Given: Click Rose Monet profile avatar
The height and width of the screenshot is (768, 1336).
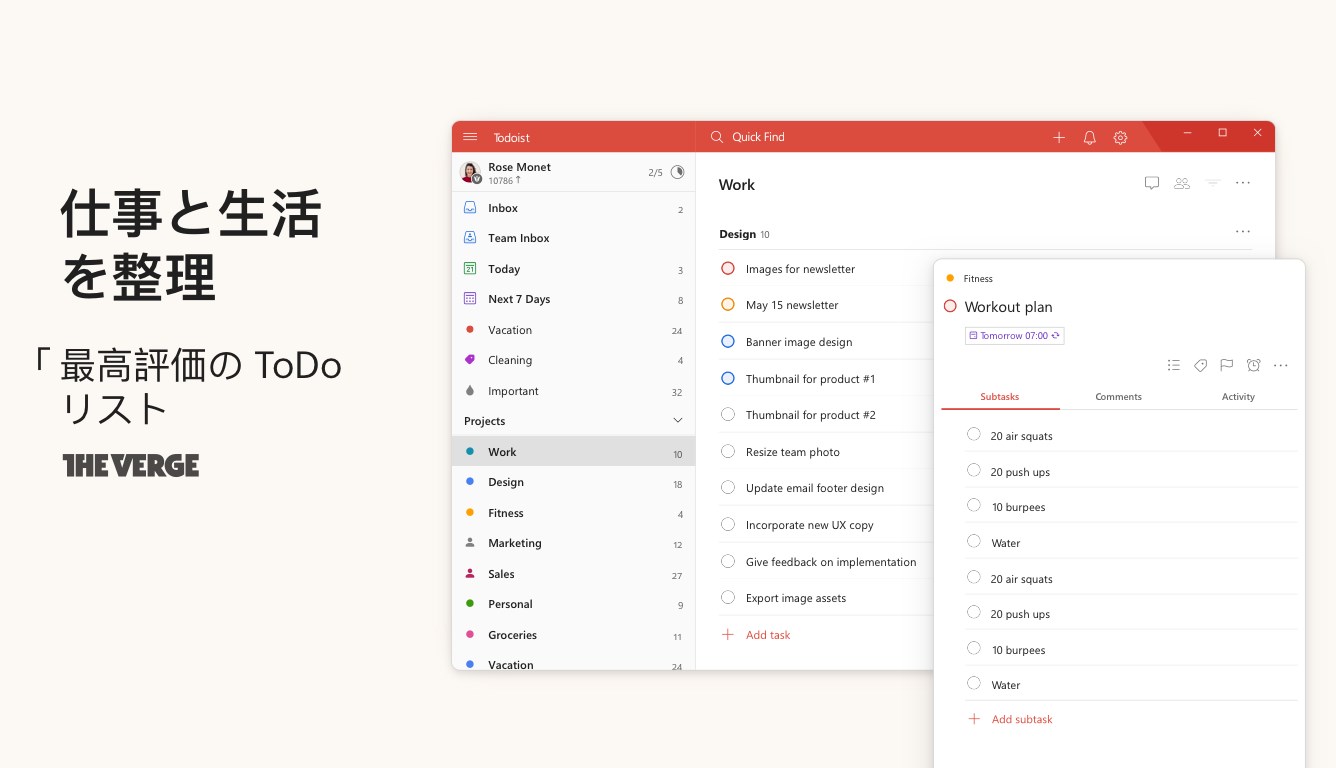Looking at the screenshot, I should point(470,172).
